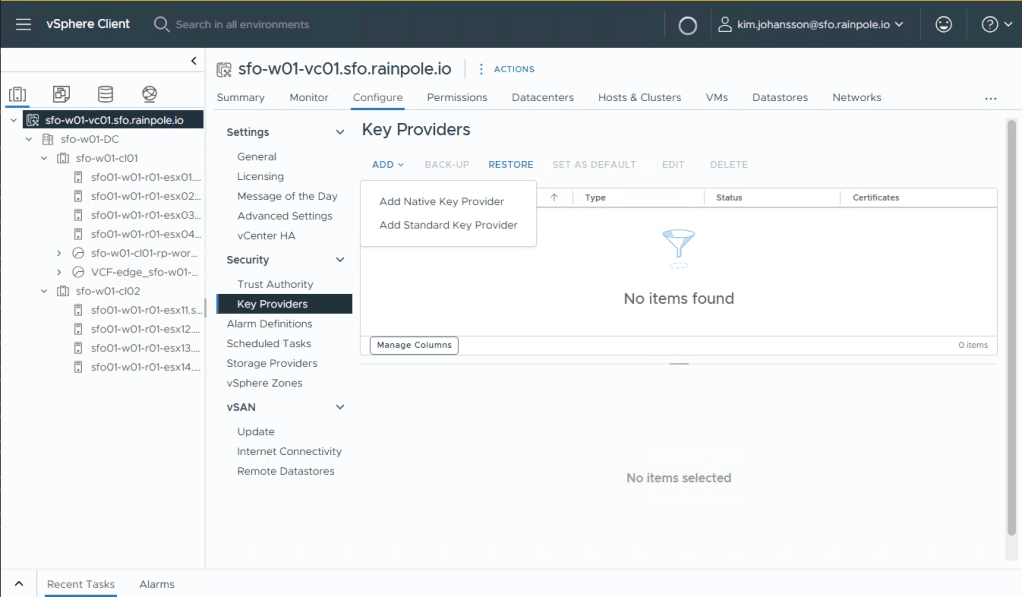1022x597 pixels.
Task: Click the refresh spinner icon in header
Action: click(x=687, y=26)
